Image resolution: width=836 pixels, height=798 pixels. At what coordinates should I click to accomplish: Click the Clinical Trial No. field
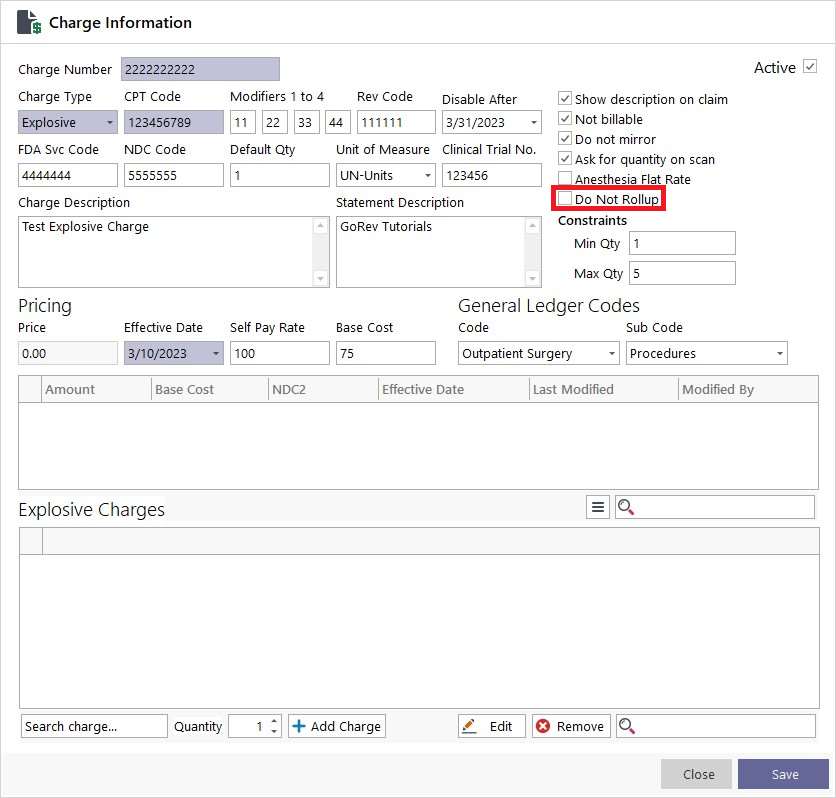coord(492,175)
